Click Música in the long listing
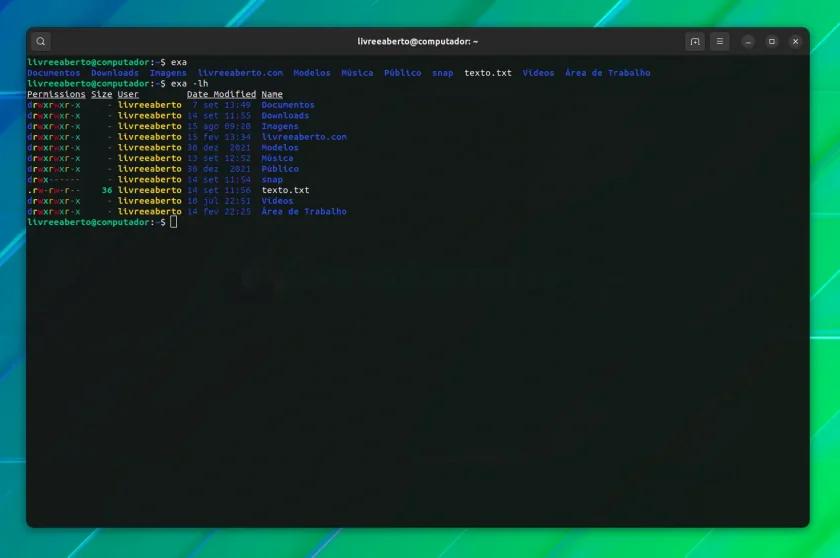 click(x=277, y=158)
